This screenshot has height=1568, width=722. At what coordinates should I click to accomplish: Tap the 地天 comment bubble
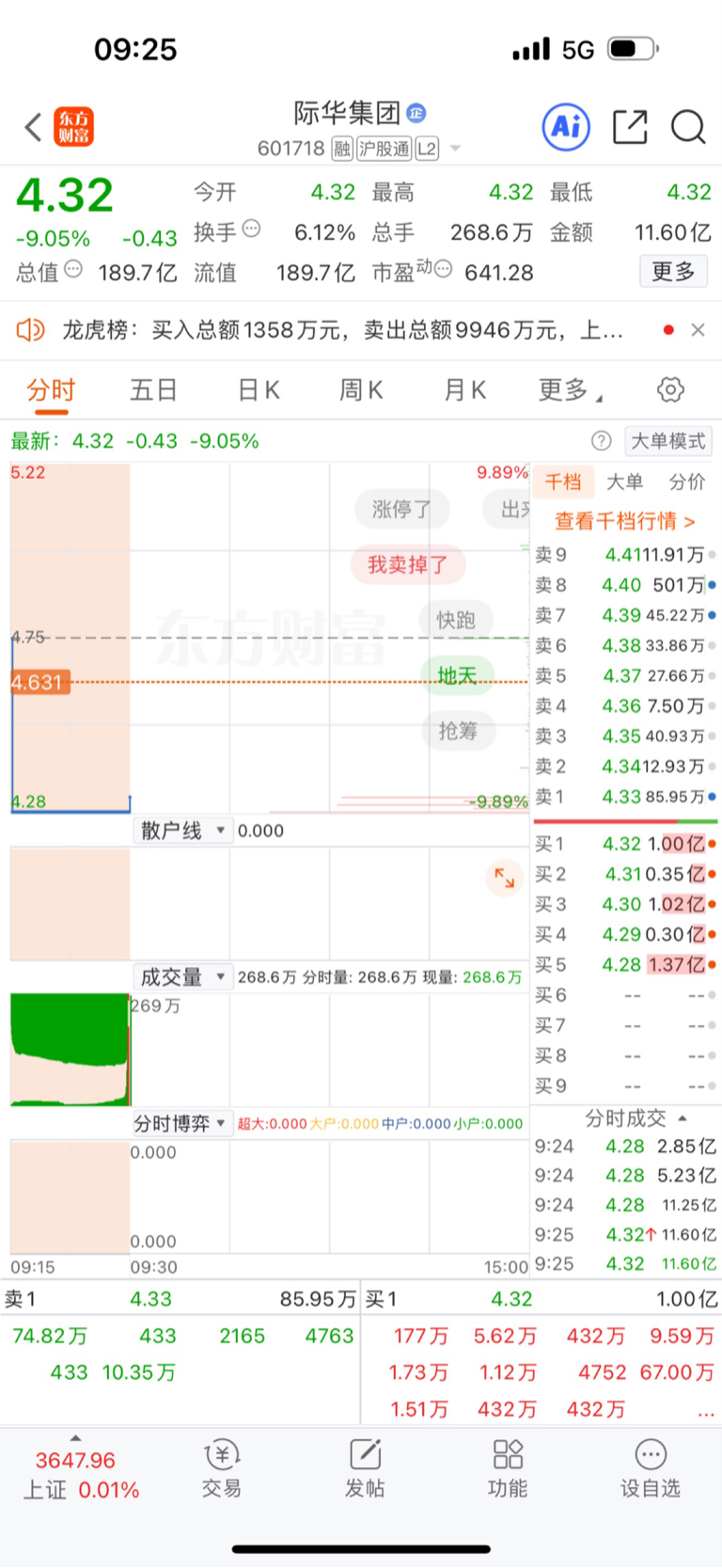point(457,674)
